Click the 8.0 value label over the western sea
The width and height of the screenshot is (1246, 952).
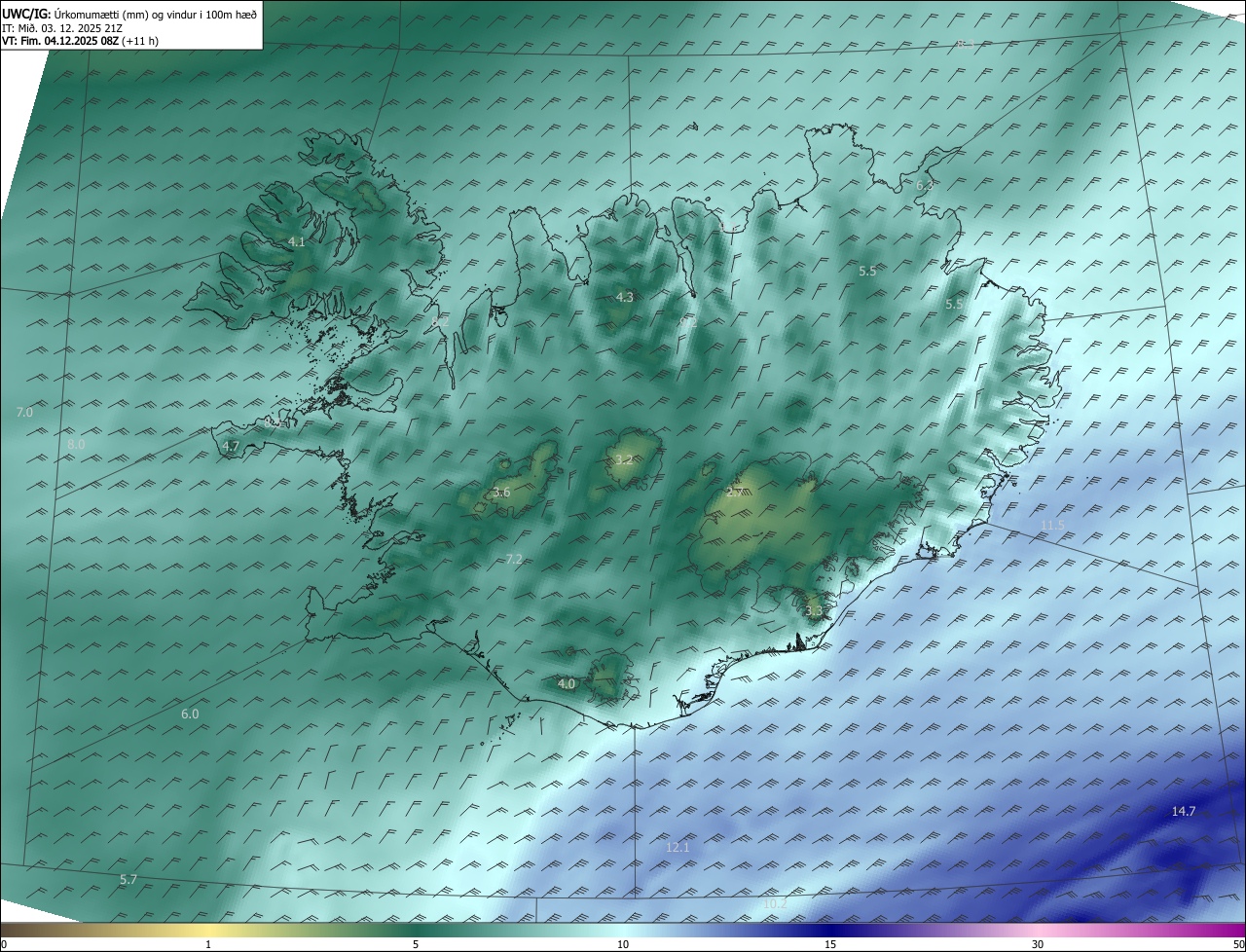tap(76, 444)
